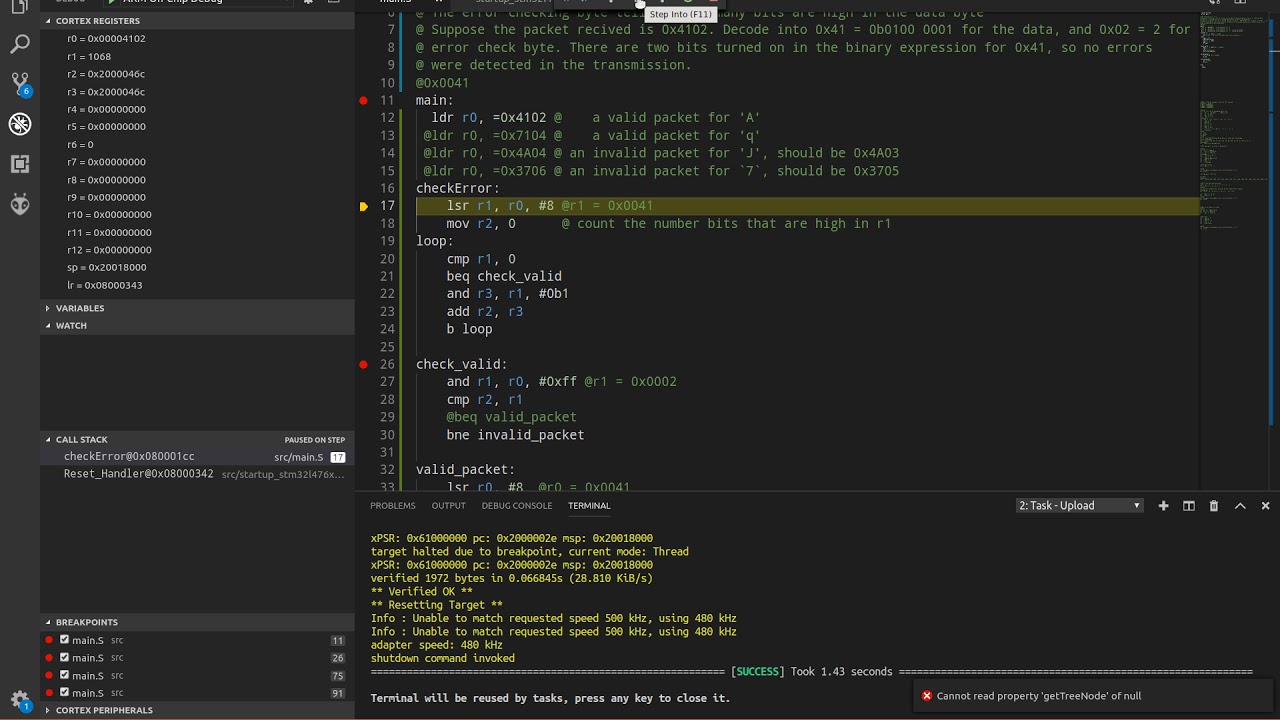Click line number 18 in the gutter

tap(387, 223)
